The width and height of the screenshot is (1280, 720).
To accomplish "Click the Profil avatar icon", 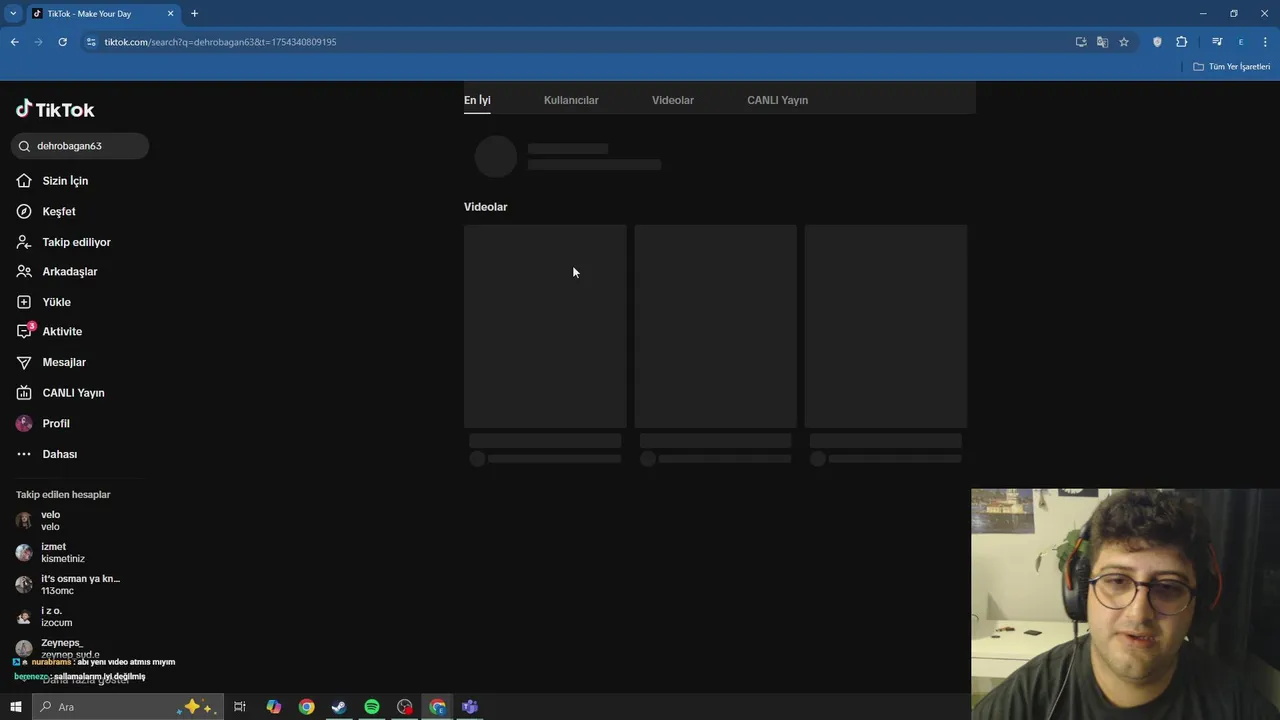I will pyautogui.click(x=24, y=423).
